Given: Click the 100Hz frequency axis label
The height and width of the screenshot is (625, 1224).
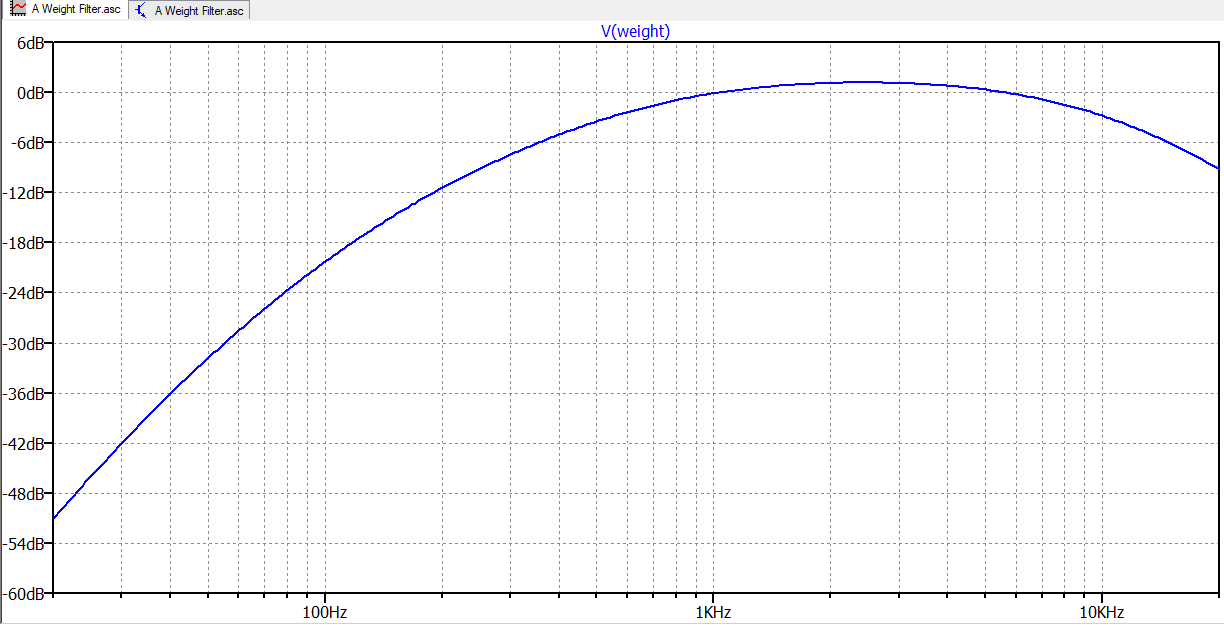Looking at the screenshot, I should click(x=323, y=611).
